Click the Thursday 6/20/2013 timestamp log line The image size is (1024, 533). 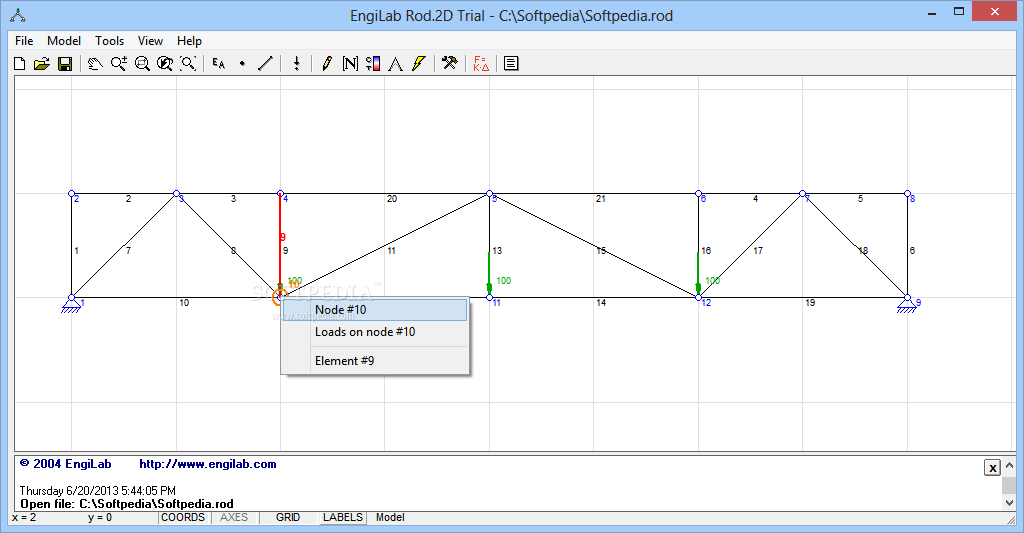coord(97,491)
